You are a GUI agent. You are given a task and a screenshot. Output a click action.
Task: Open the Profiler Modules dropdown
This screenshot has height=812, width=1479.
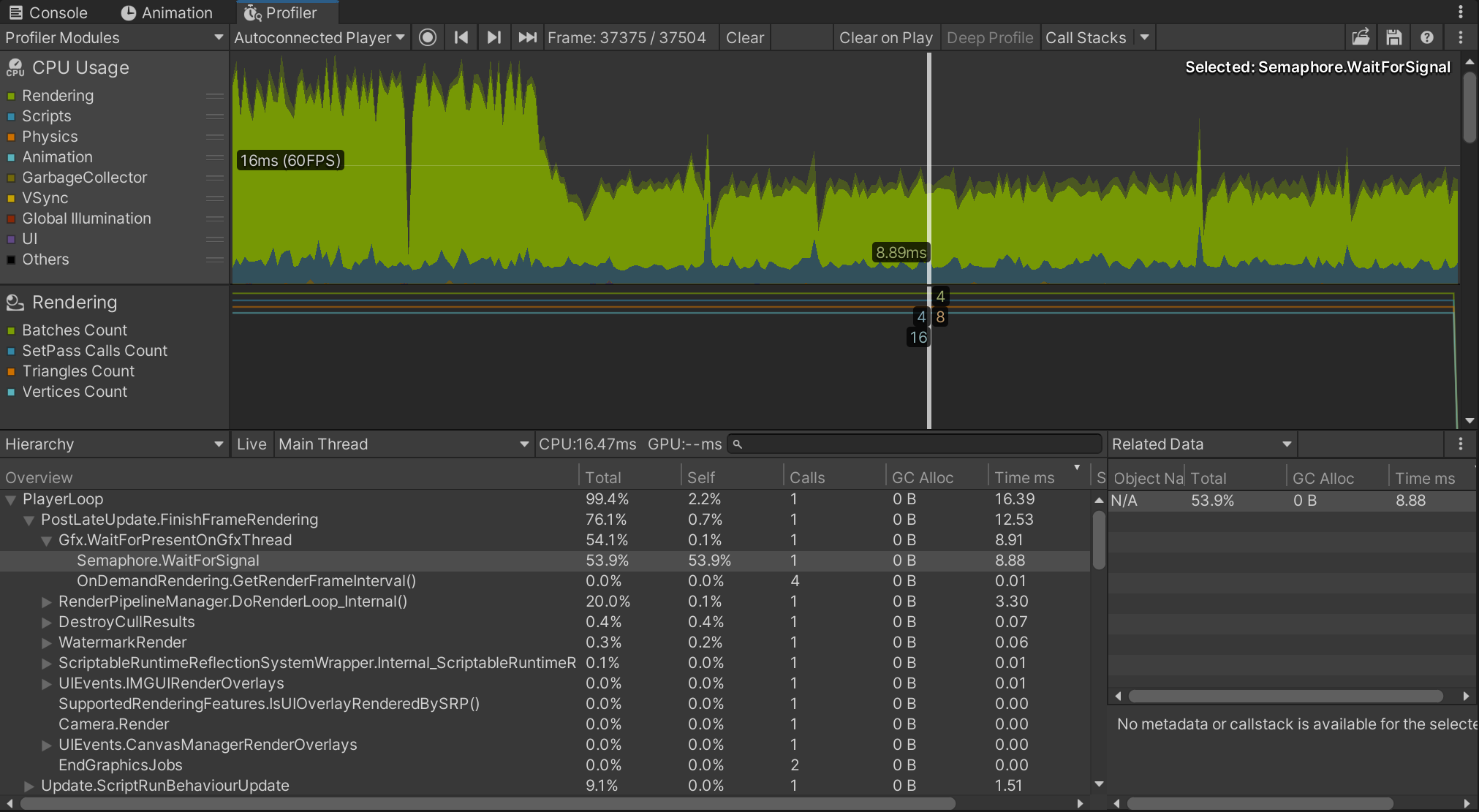[x=114, y=37]
